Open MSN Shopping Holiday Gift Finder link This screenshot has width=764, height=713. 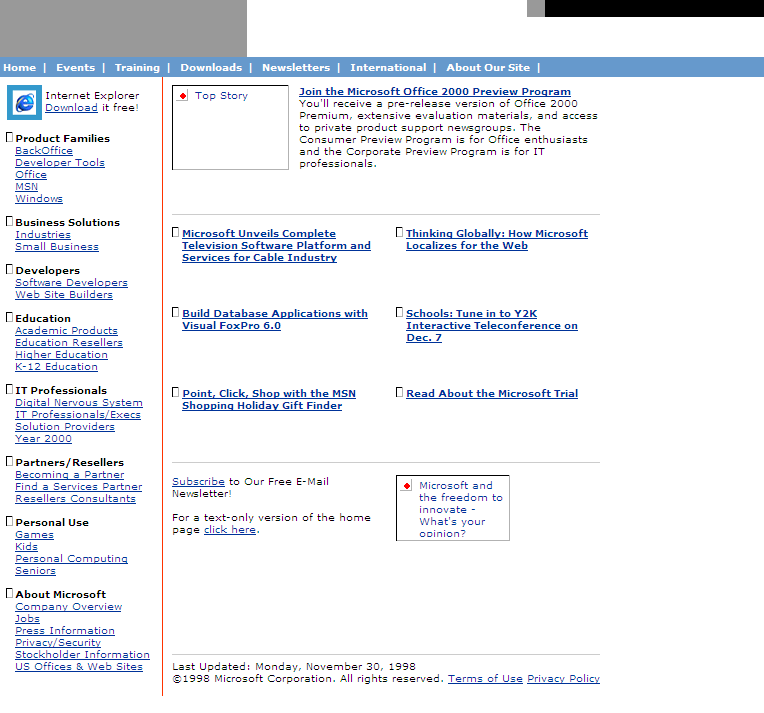(x=269, y=400)
